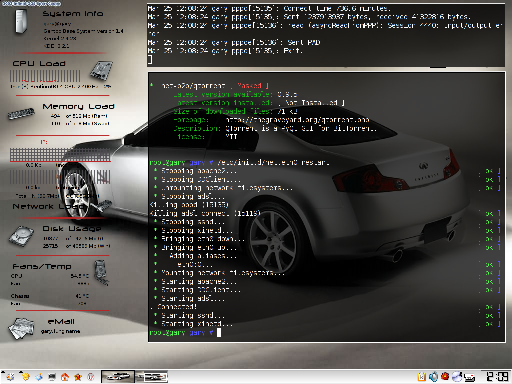This screenshot has width=512, height=384.
Task: Click the cursor at the lower terminal prompt
Action: [x=219, y=332]
